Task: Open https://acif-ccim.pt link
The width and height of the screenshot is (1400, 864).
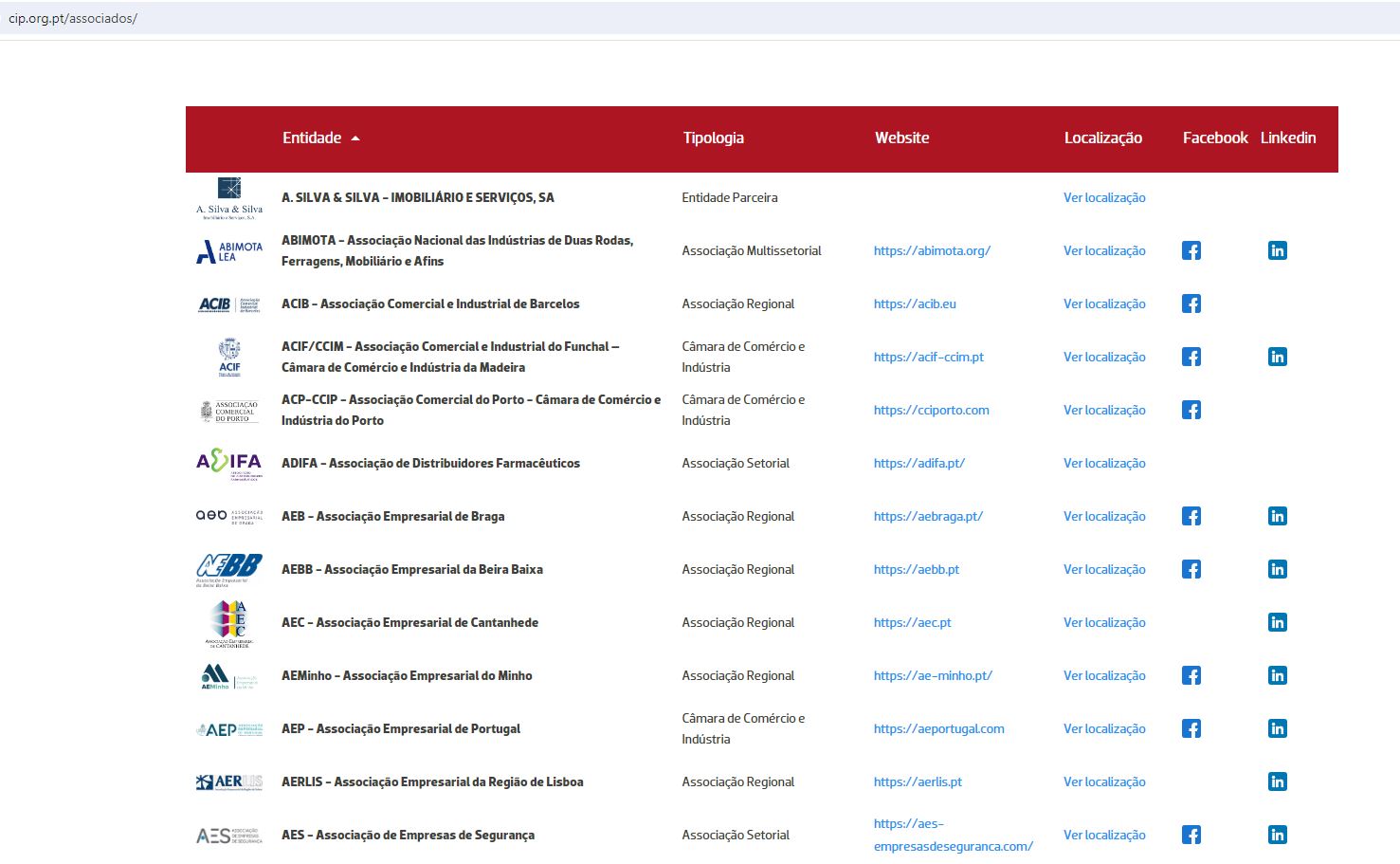Action: coord(929,357)
